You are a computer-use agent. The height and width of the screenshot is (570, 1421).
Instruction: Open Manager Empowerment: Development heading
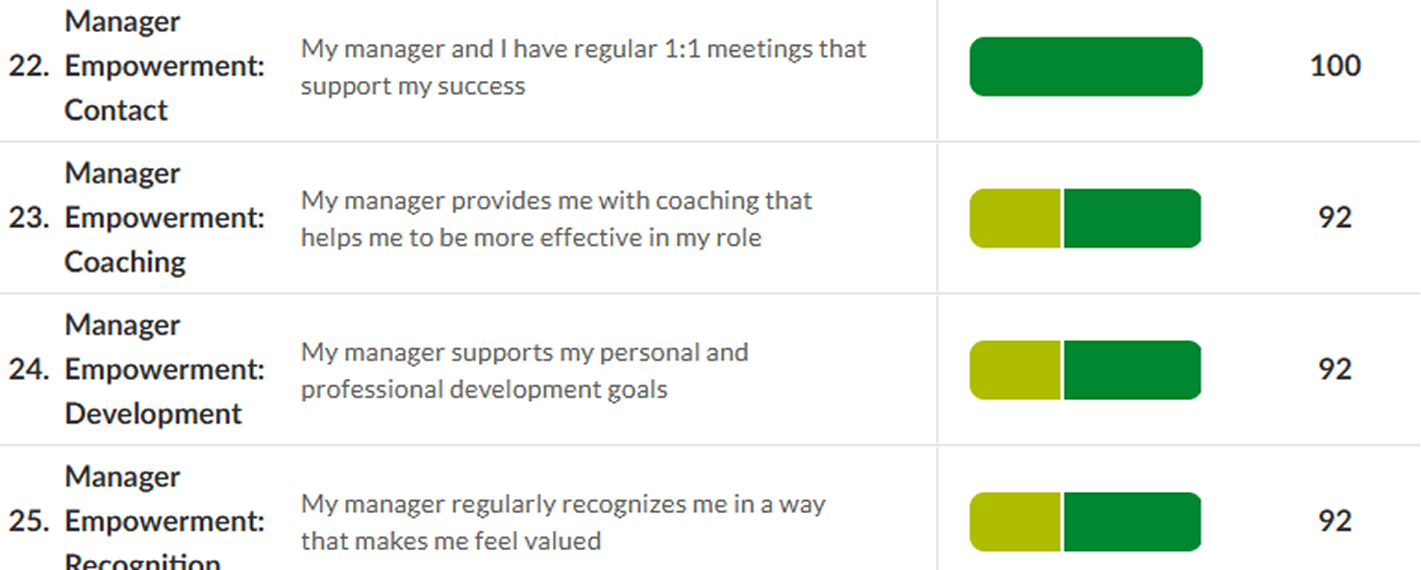pos(165,370)
